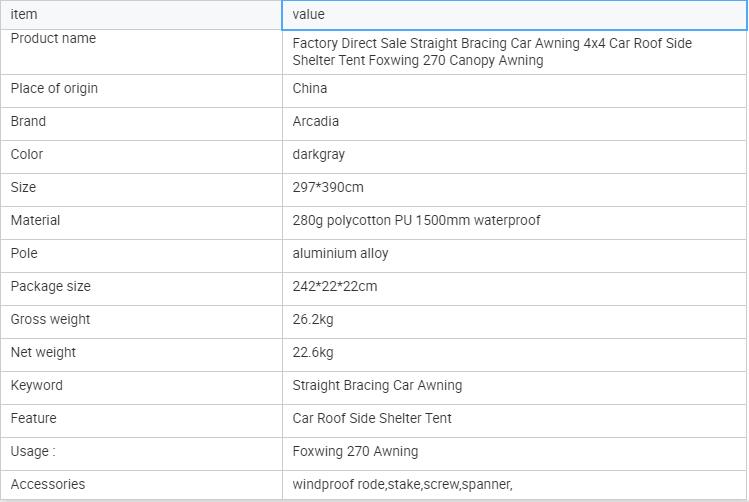
Task: Click the 'darkgray' color value
Action: click(x=319, y=154)
